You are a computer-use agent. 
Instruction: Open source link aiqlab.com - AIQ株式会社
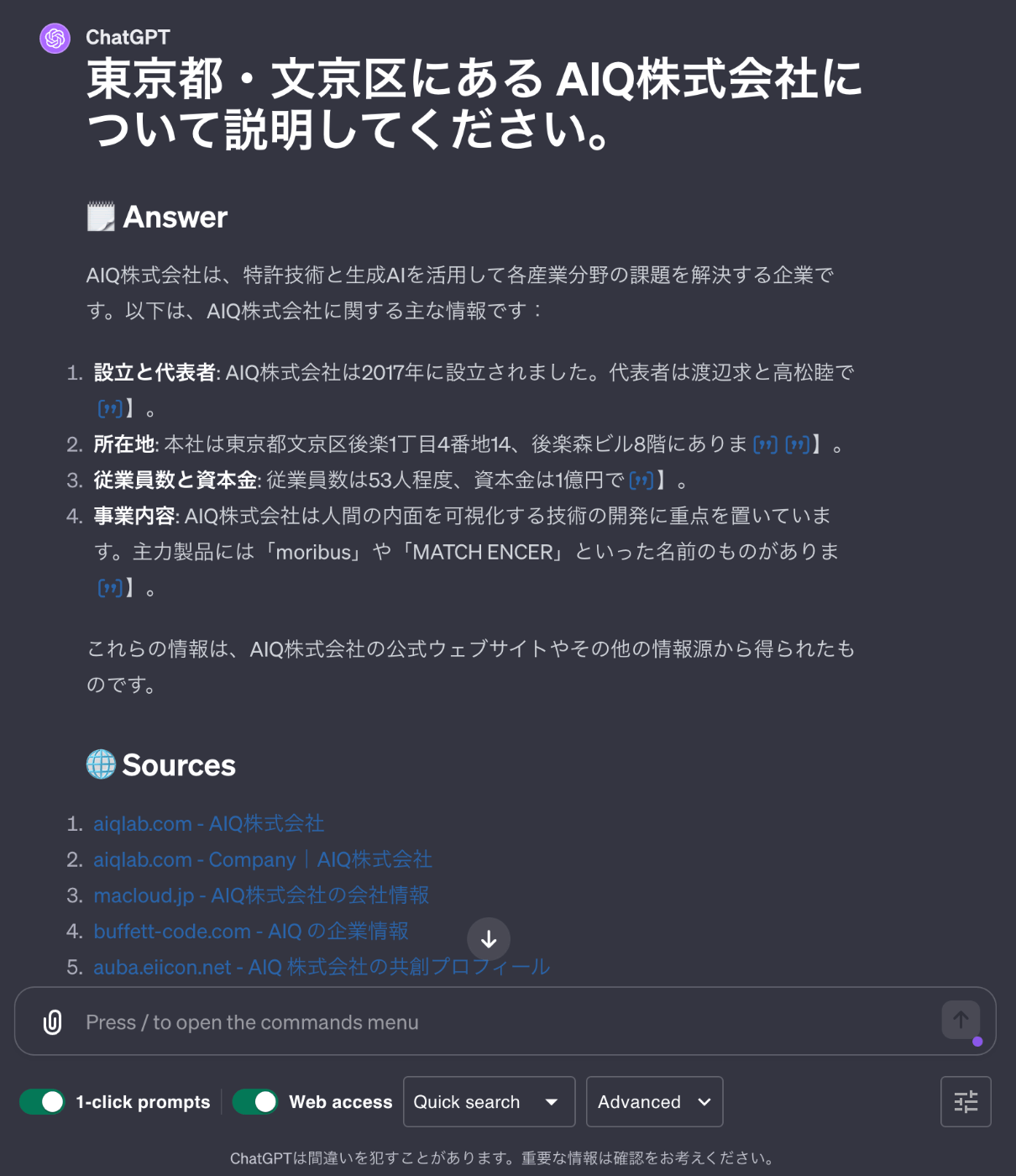209,824
